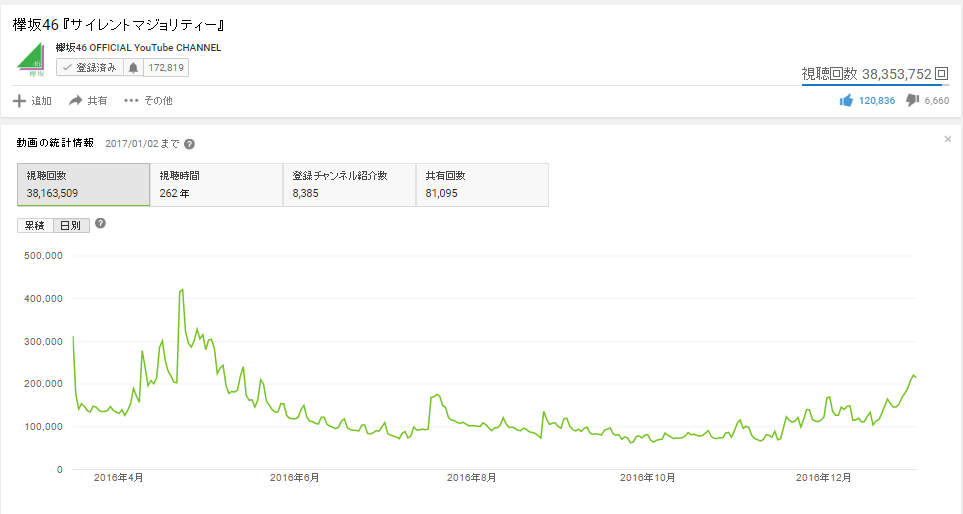Click the thumbs-down dislike icon
Image resolution: width=963 pixels, height=514 pixels.
click(912, 101)
